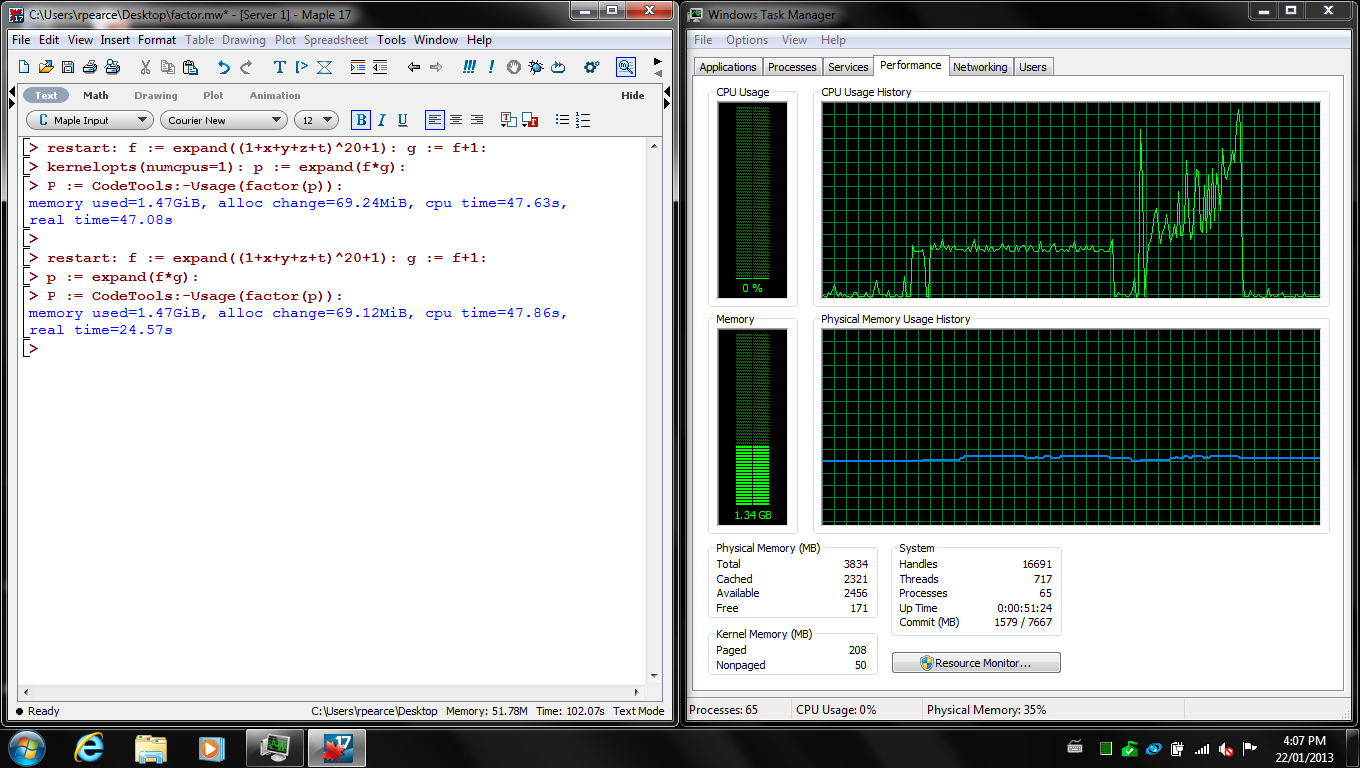Click the taskbar clock showing 4:07 PM

click(x=1302, y=748)
